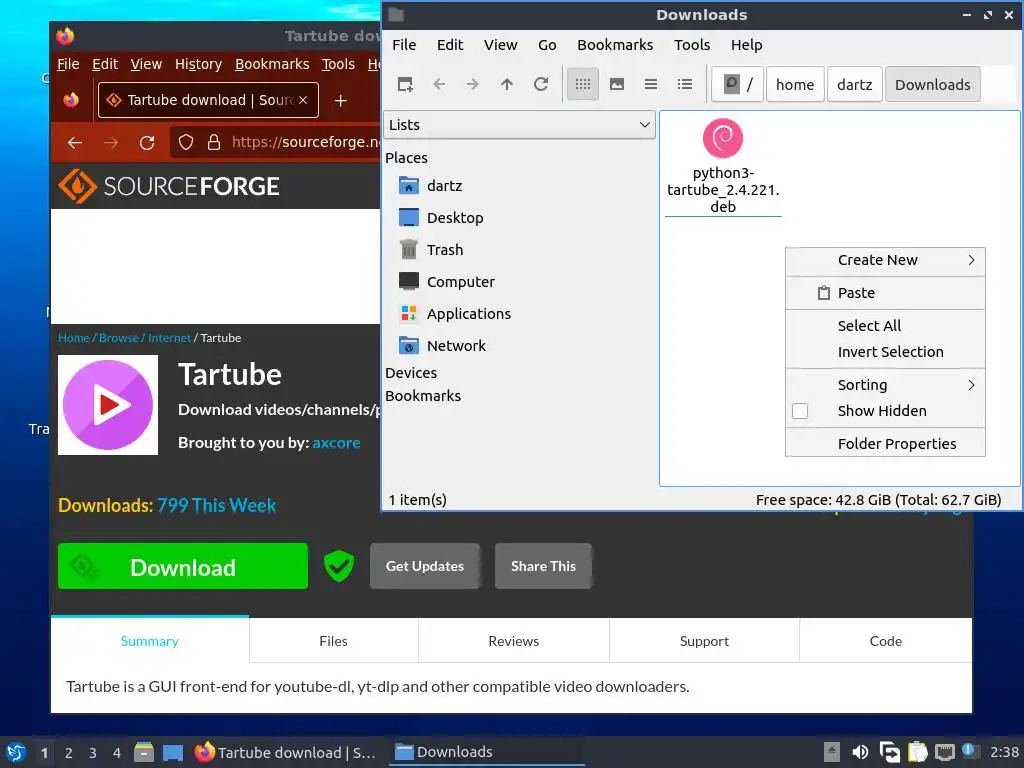Go forward in file manager history
The image size is (1024, 768).
473,84
